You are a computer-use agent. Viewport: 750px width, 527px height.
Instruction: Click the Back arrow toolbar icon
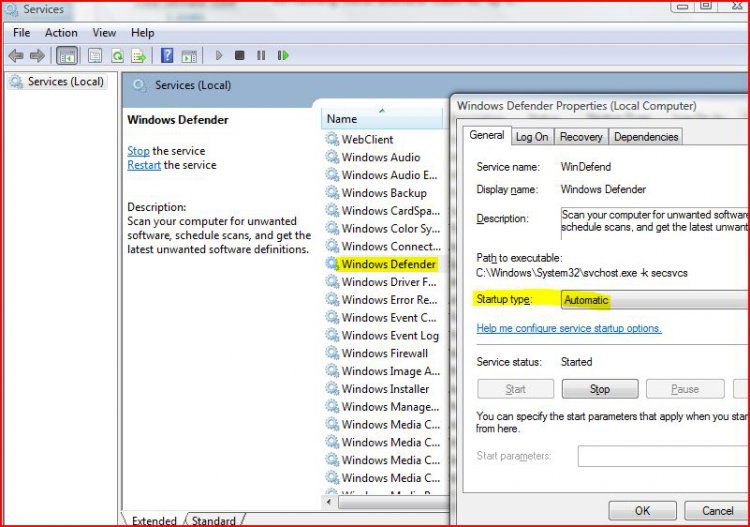click(x=16, y=56)
